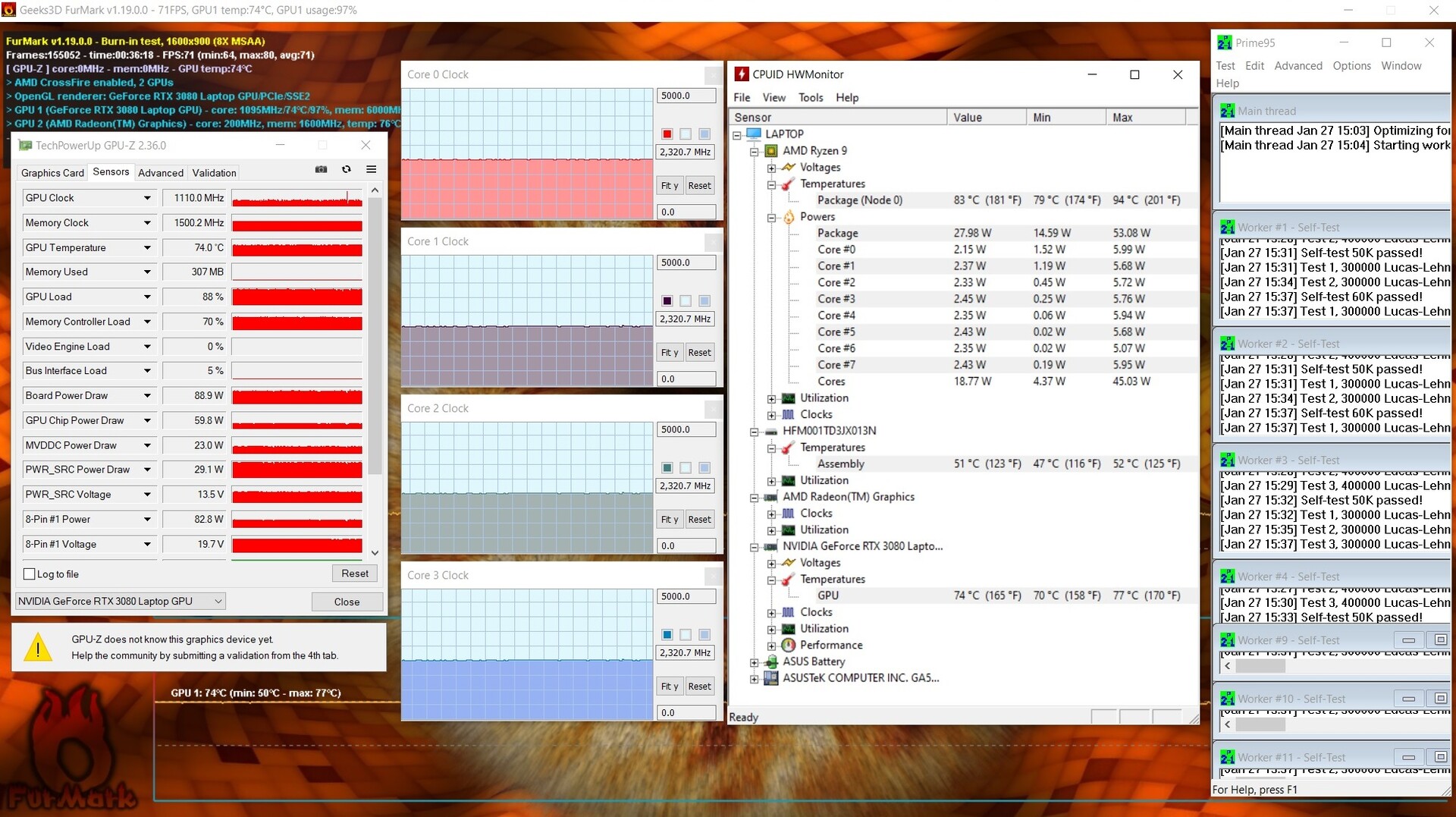Toggle the white square beside Core 0 red swatch
Screen dimensions: 1456x817
click(x=686, y=134)
